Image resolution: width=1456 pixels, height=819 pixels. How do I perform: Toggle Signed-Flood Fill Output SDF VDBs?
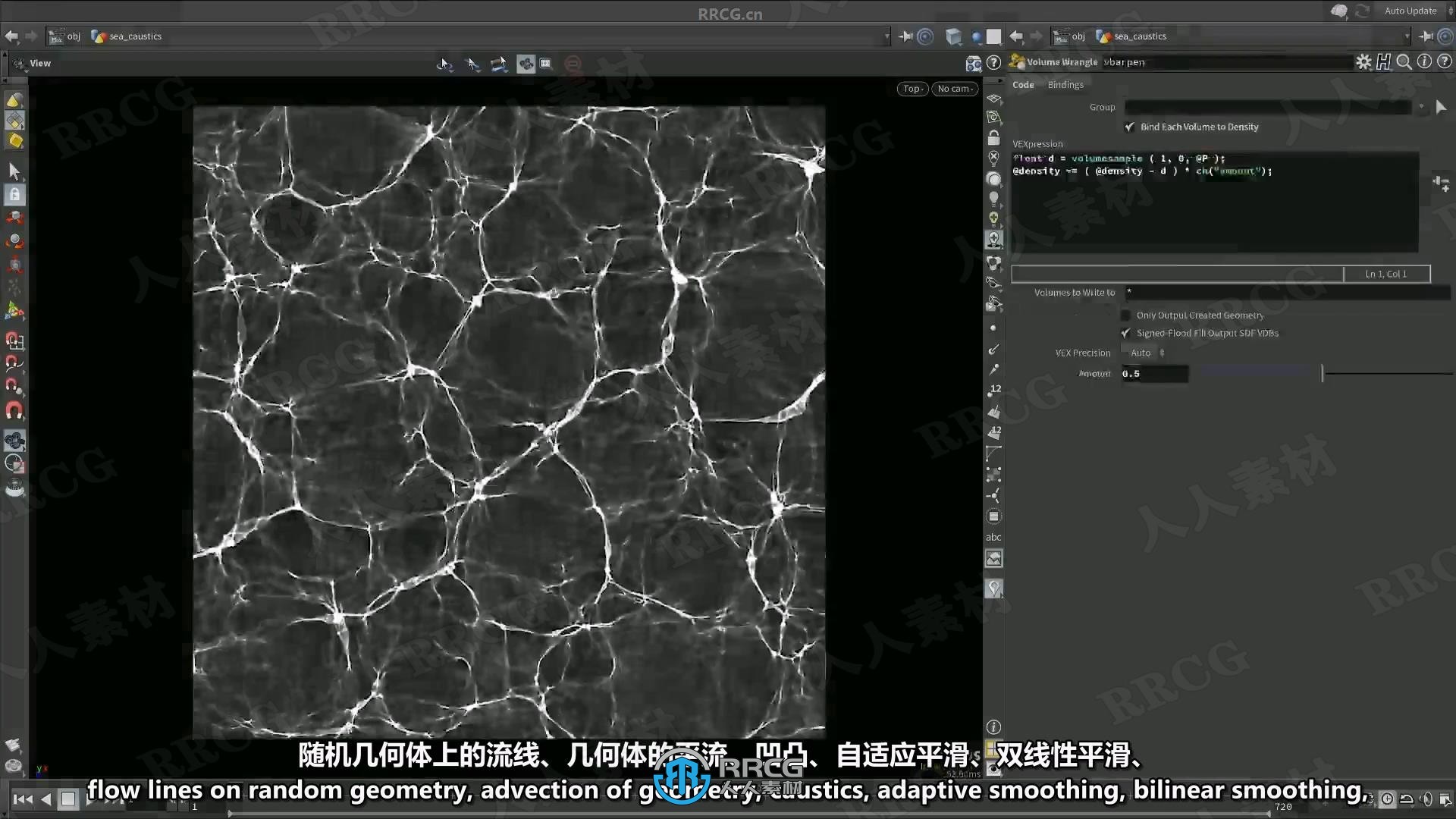click(x=1125, y=333)
